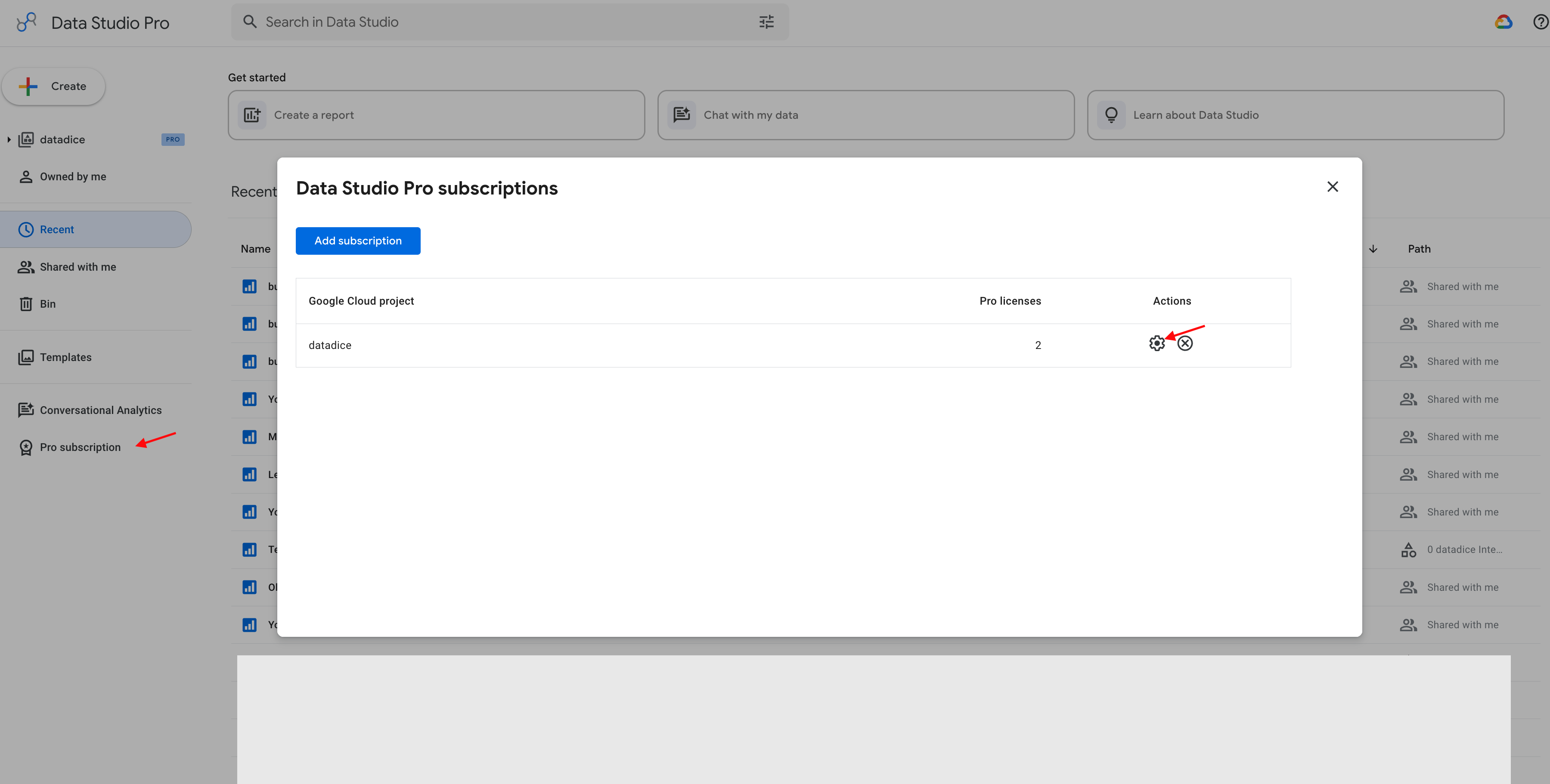Click the Data Studio Pro logo icon
The width and height of the screenshot is (1550, 784).
pyautogui.click(x=26, y=22)
